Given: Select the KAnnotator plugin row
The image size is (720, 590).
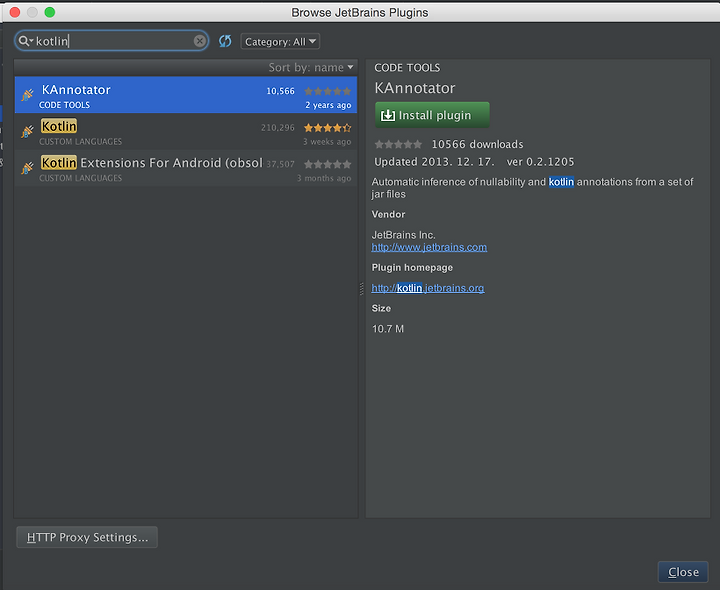Looking at the screenshot, I should (x=186, y=95).
